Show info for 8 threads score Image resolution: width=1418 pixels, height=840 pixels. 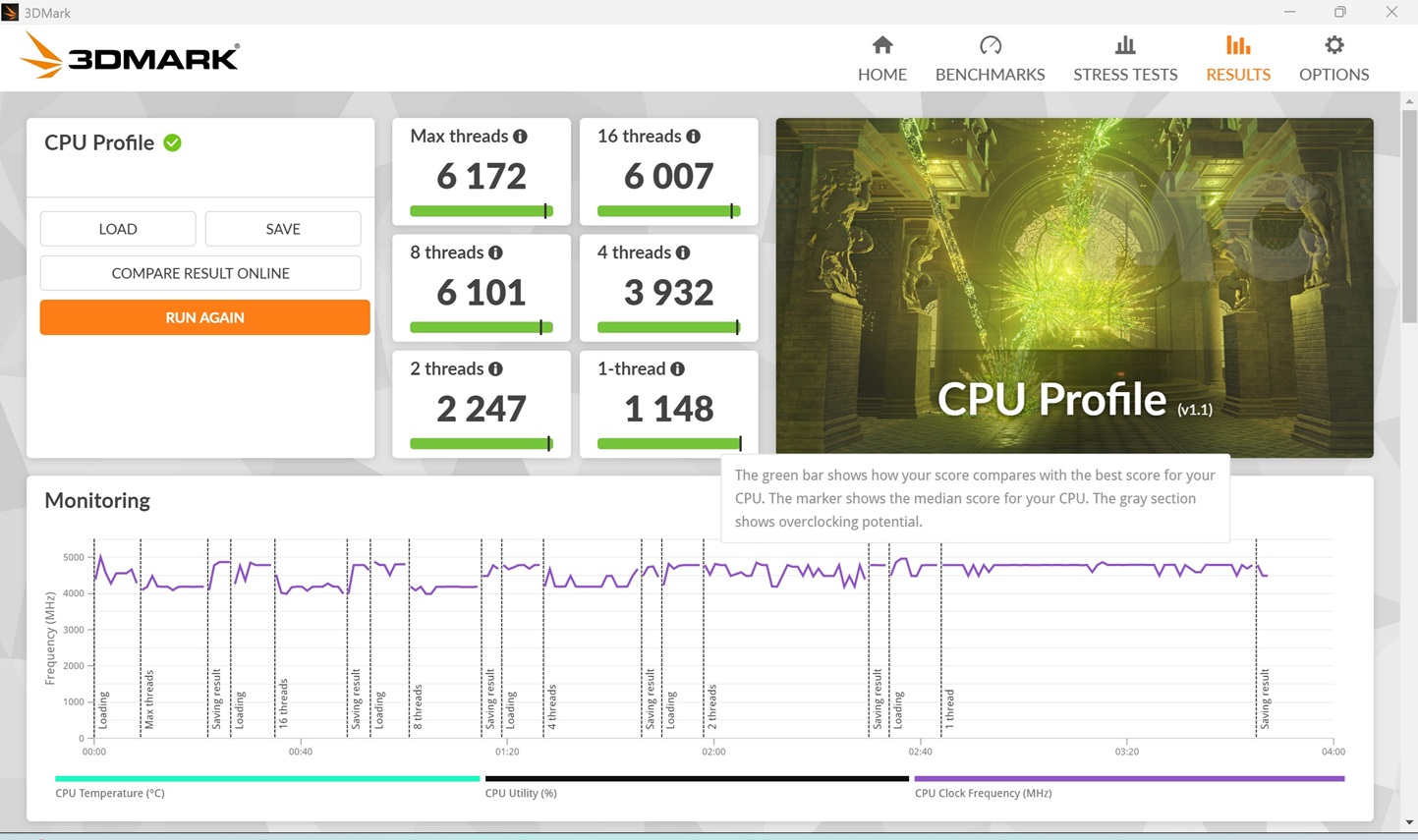click(x=495, y=252)
